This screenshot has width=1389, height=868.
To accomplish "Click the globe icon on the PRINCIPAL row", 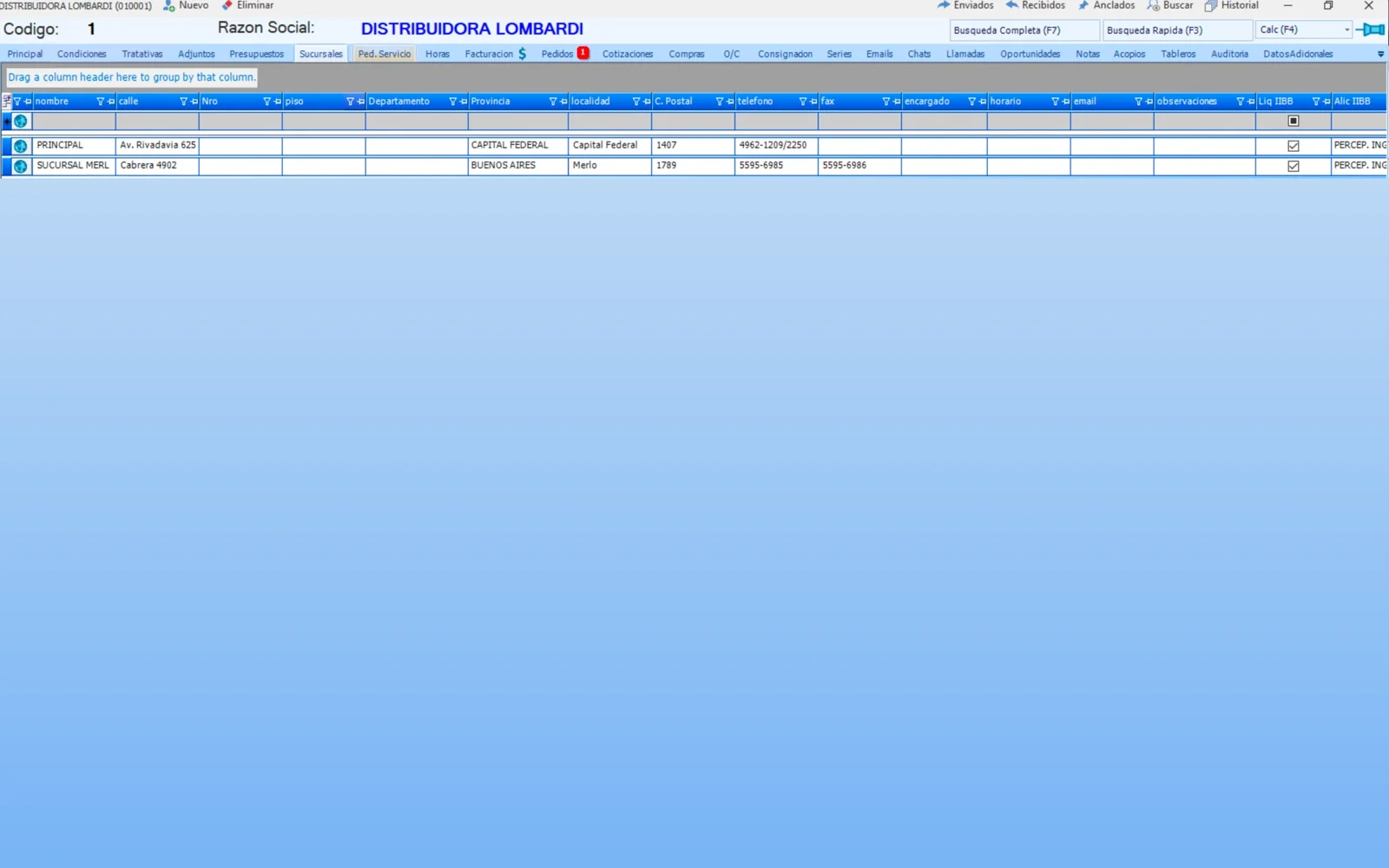I will click(20, 146).
